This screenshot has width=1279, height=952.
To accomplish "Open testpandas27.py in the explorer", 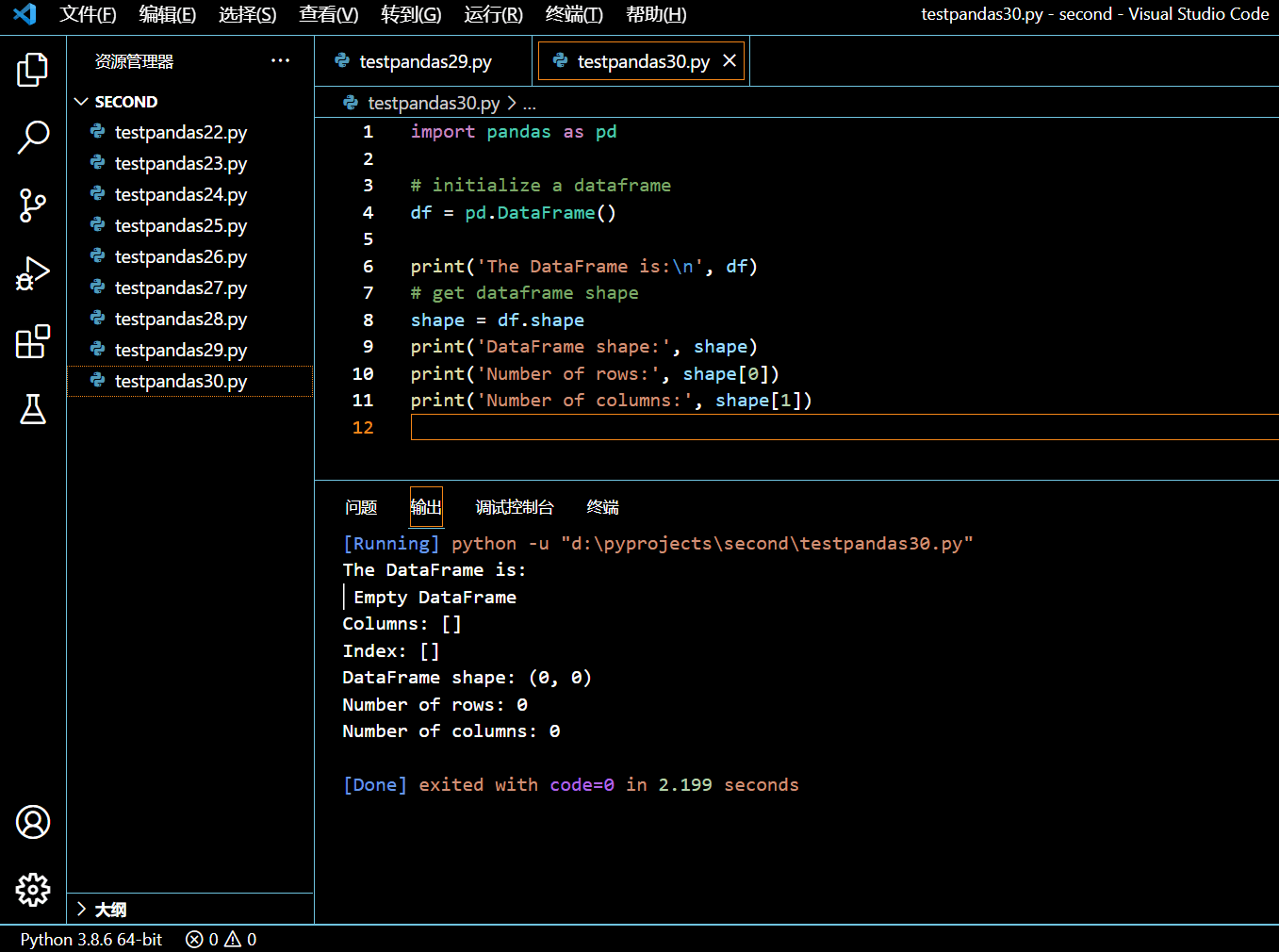I will (x=190, y=288).
